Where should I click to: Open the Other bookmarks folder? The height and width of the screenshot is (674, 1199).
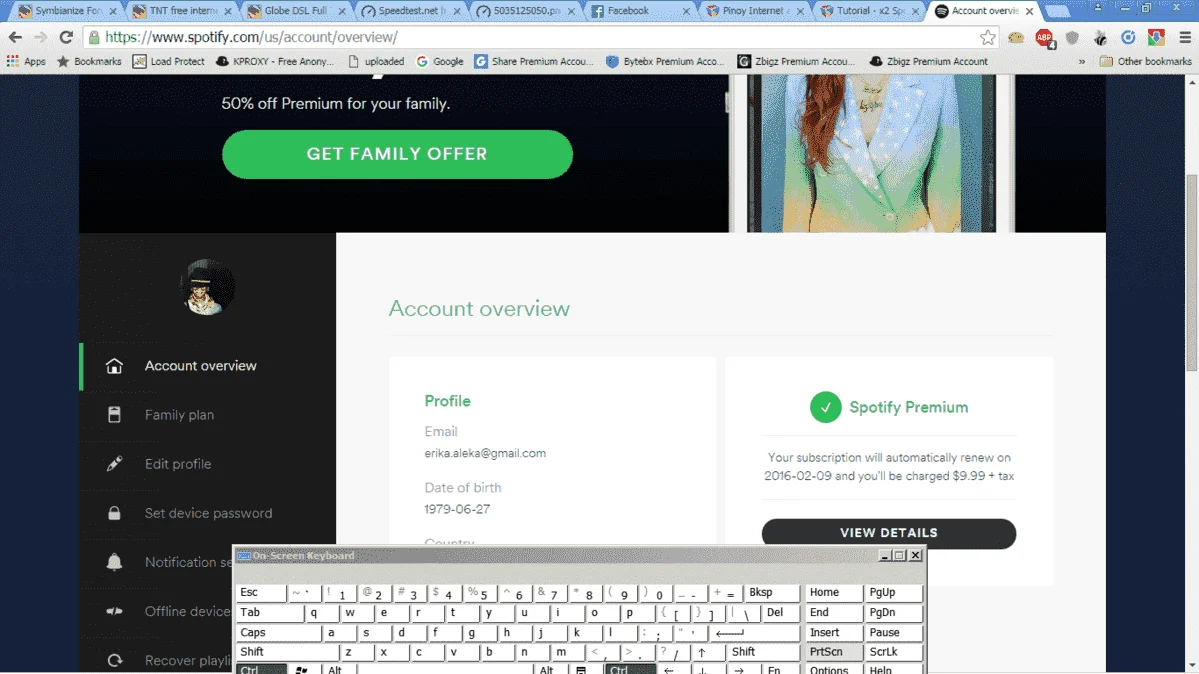pyautogui.click(x=1145, y=61)
